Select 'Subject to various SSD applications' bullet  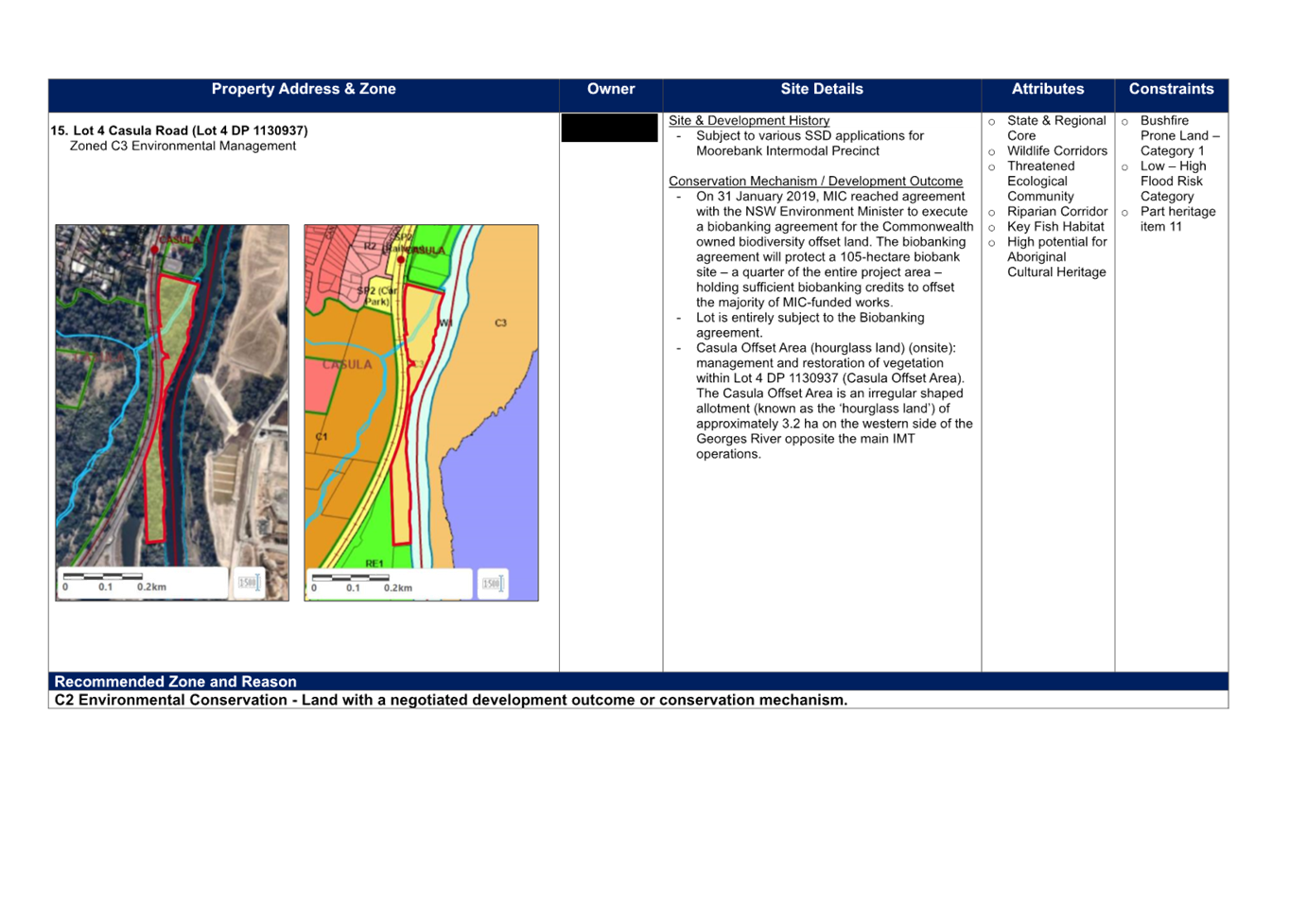click(x=810, y=143)
